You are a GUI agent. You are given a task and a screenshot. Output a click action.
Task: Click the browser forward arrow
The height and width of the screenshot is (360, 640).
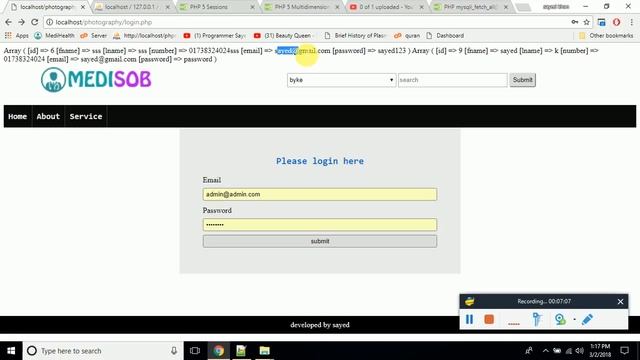(x=21, y=22)
